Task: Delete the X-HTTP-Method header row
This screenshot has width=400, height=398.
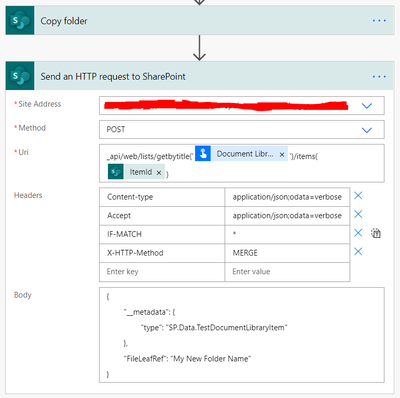Action: (x=358, y=252)
